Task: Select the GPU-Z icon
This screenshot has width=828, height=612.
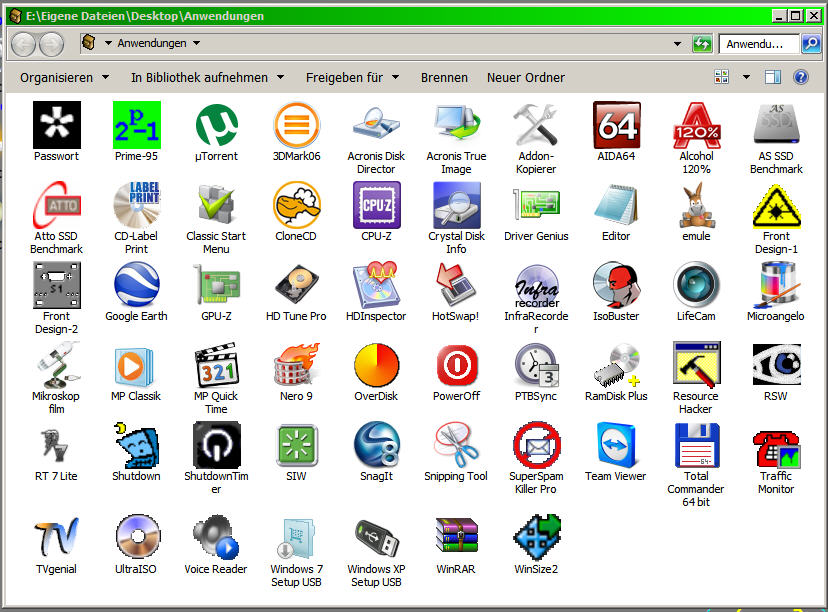Action: pyautogui.click(x=217, y=285)
